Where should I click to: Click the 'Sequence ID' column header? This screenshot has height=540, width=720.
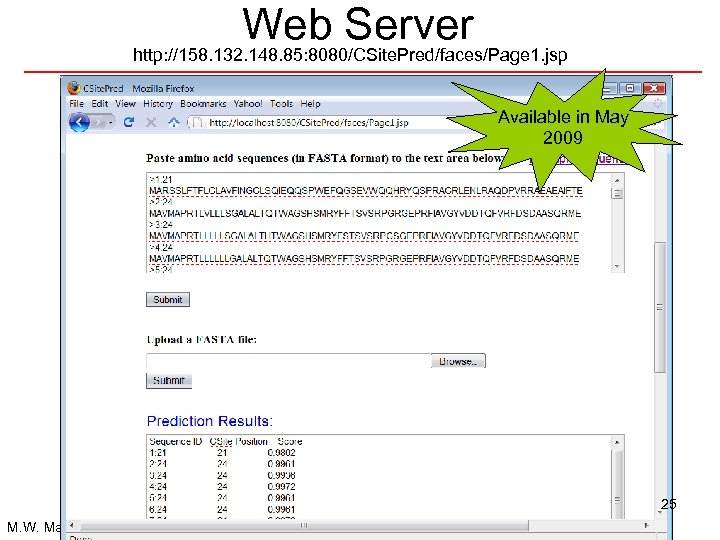[x=176, y=442]
